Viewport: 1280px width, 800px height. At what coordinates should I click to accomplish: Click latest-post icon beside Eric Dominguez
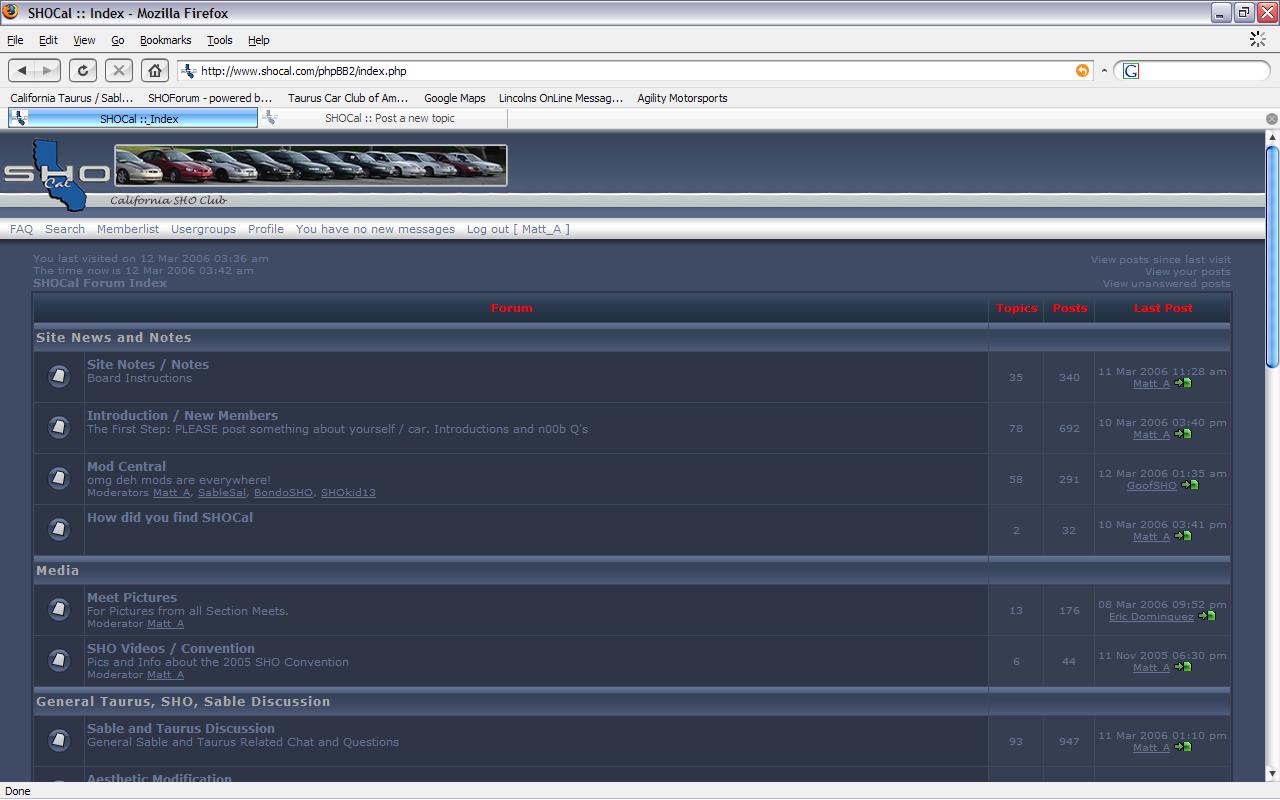point(1207,616)
